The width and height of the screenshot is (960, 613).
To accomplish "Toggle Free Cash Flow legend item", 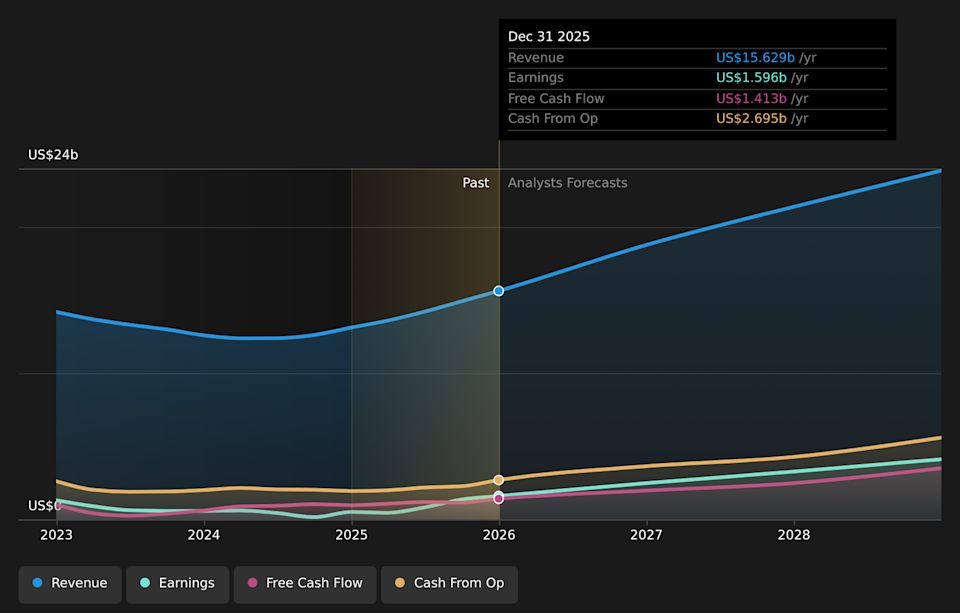I will (305, 583).
